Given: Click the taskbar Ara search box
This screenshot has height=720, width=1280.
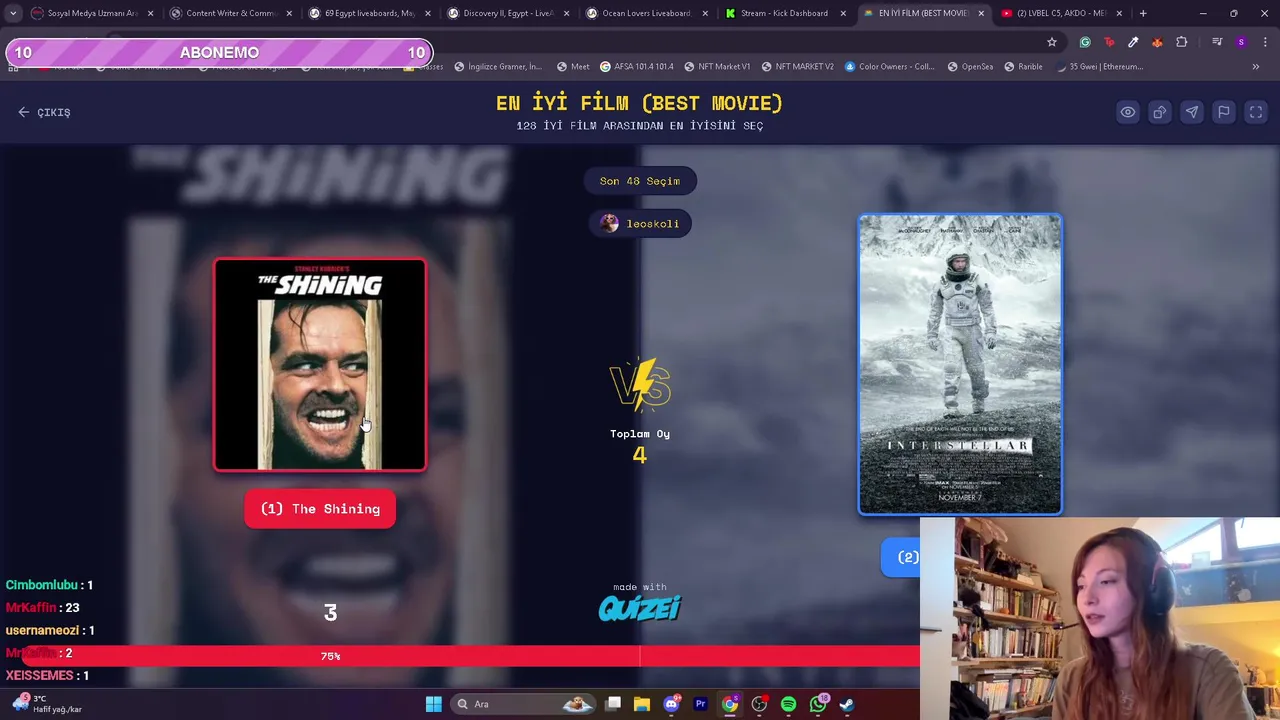Looking at the screenshot, I should click(x=523, y=704).
